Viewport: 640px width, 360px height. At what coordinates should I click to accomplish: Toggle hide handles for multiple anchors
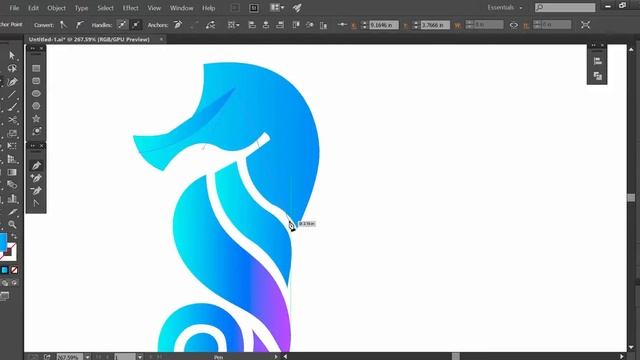pyautogui.click(x=136, y=25)
